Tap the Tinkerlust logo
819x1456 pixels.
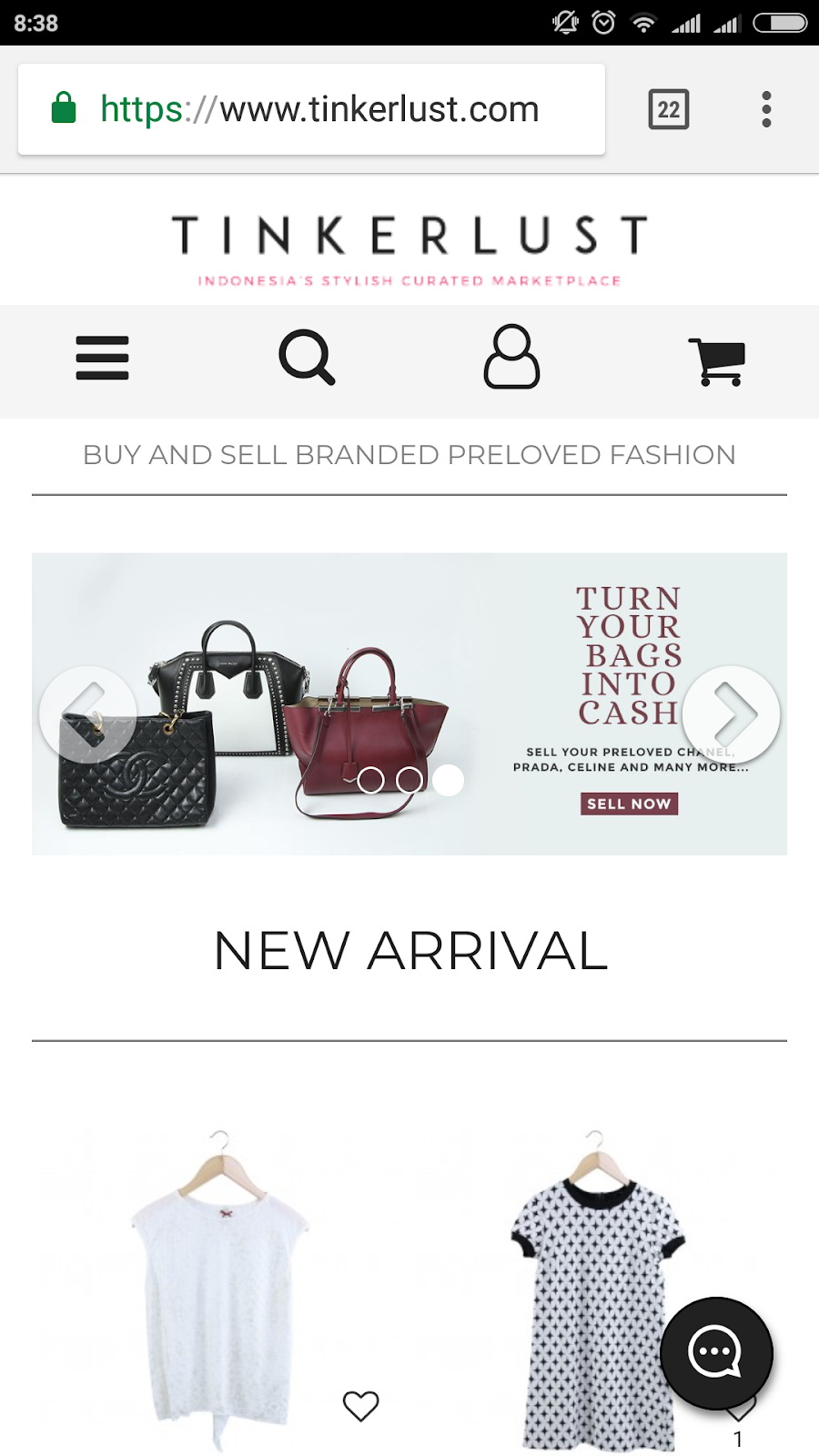click(409, 249)
